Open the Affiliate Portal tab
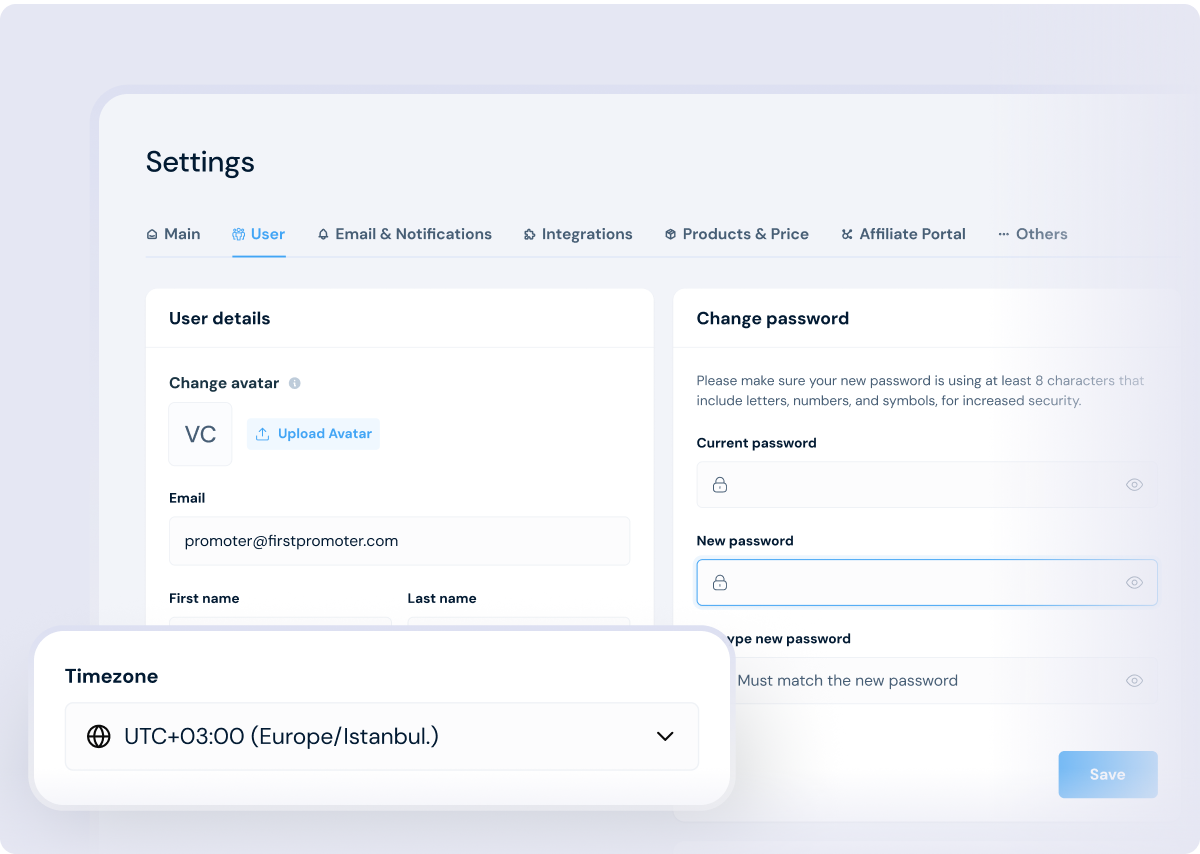 tap(904, 234)
